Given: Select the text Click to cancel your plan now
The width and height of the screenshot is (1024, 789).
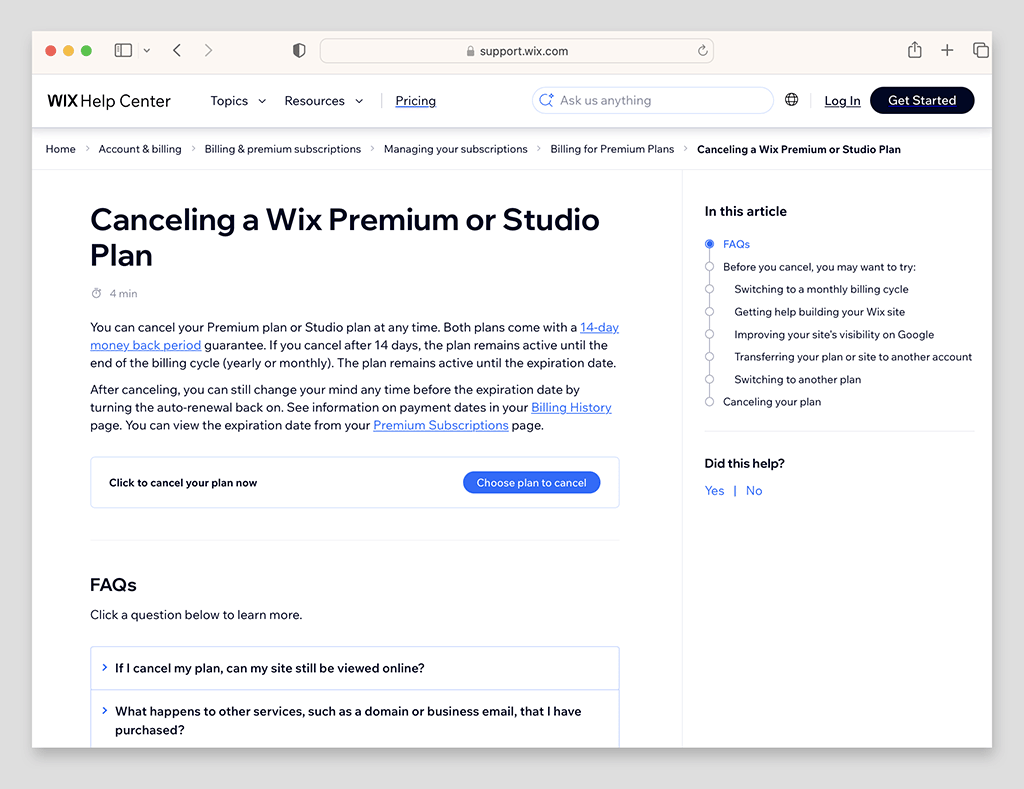Looking at the screenshot, I should pos(183,483).
